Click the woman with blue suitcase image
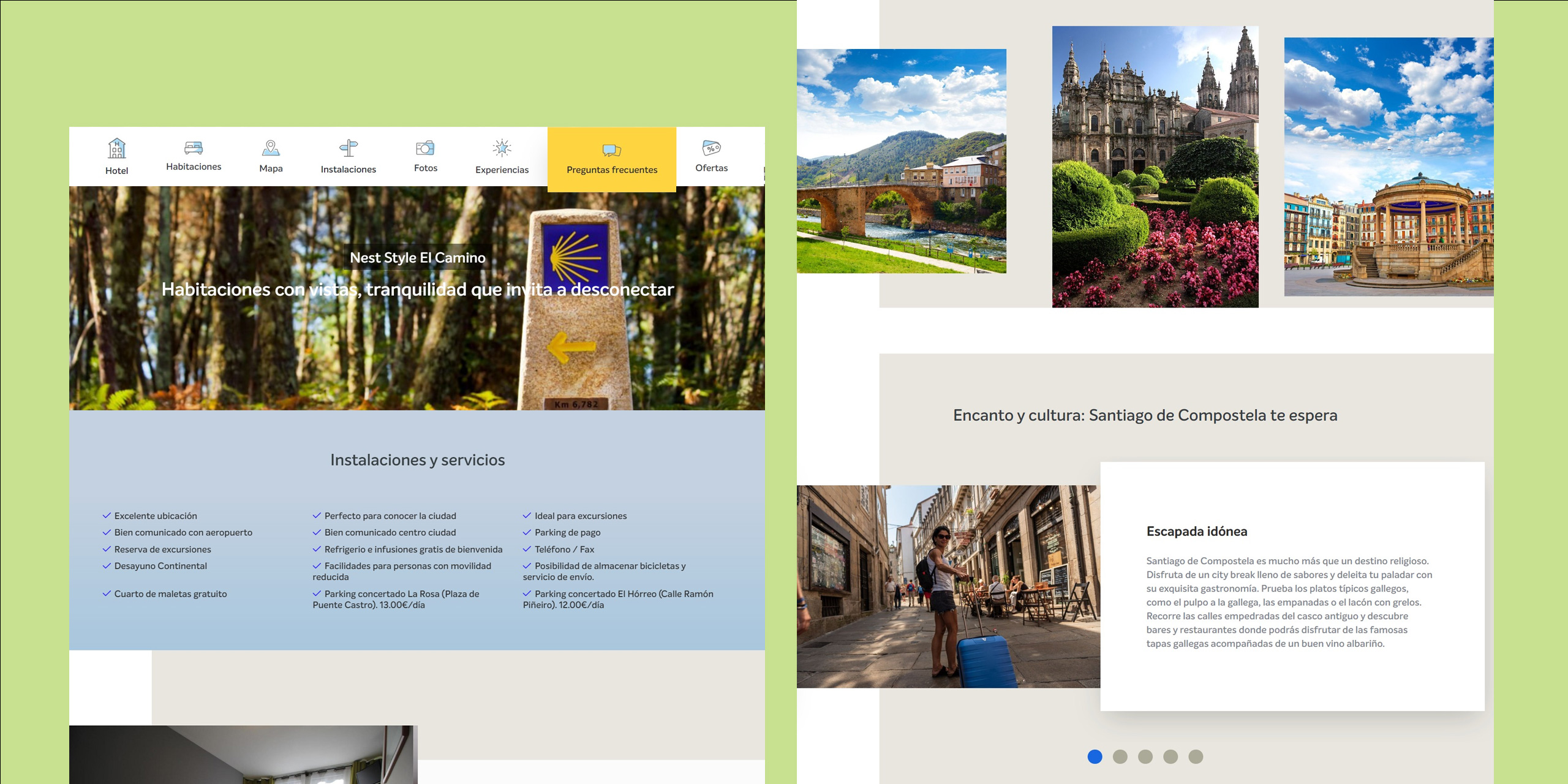 [948, 586]
